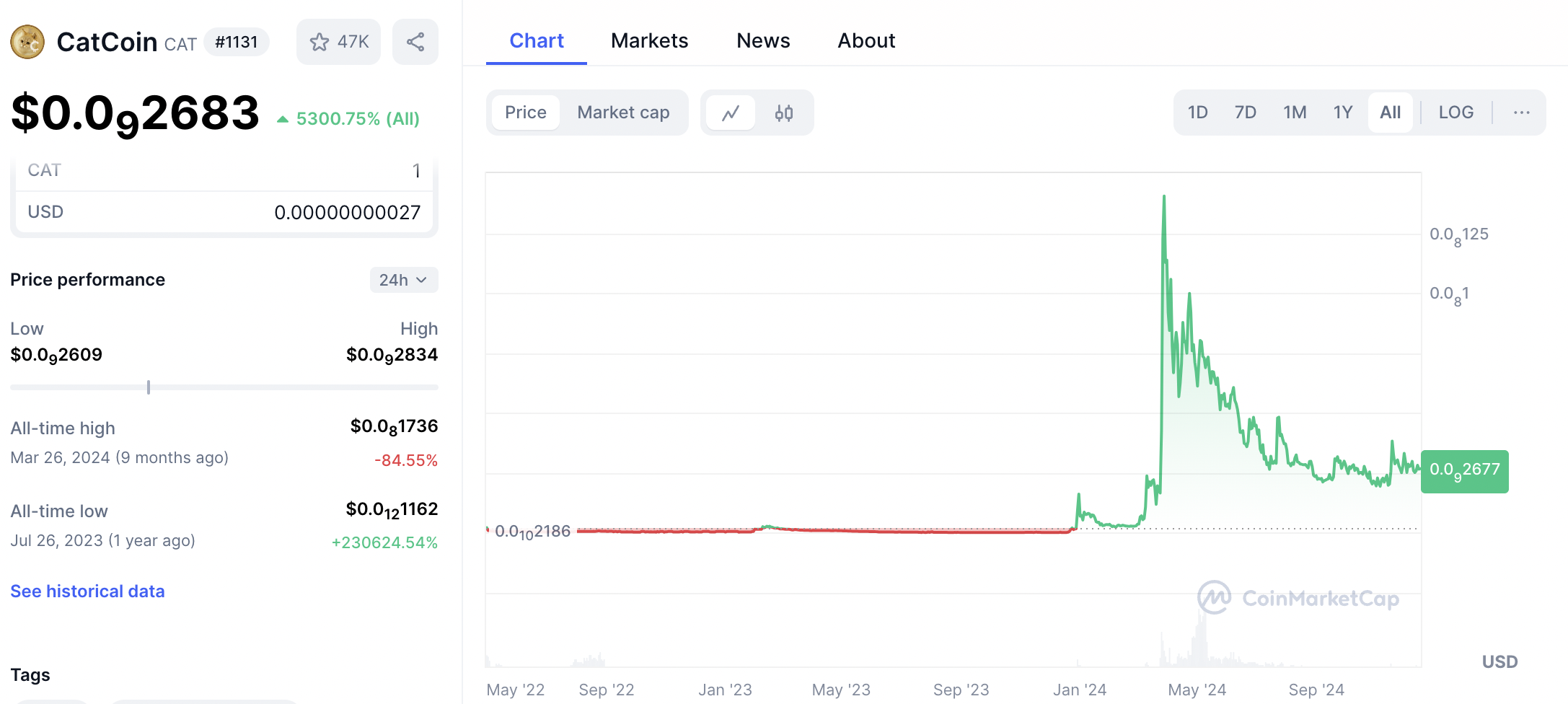The width and height of the screenshot is (1568, 704).
Task: Open the Markets tab
Action: pos(649,40)
